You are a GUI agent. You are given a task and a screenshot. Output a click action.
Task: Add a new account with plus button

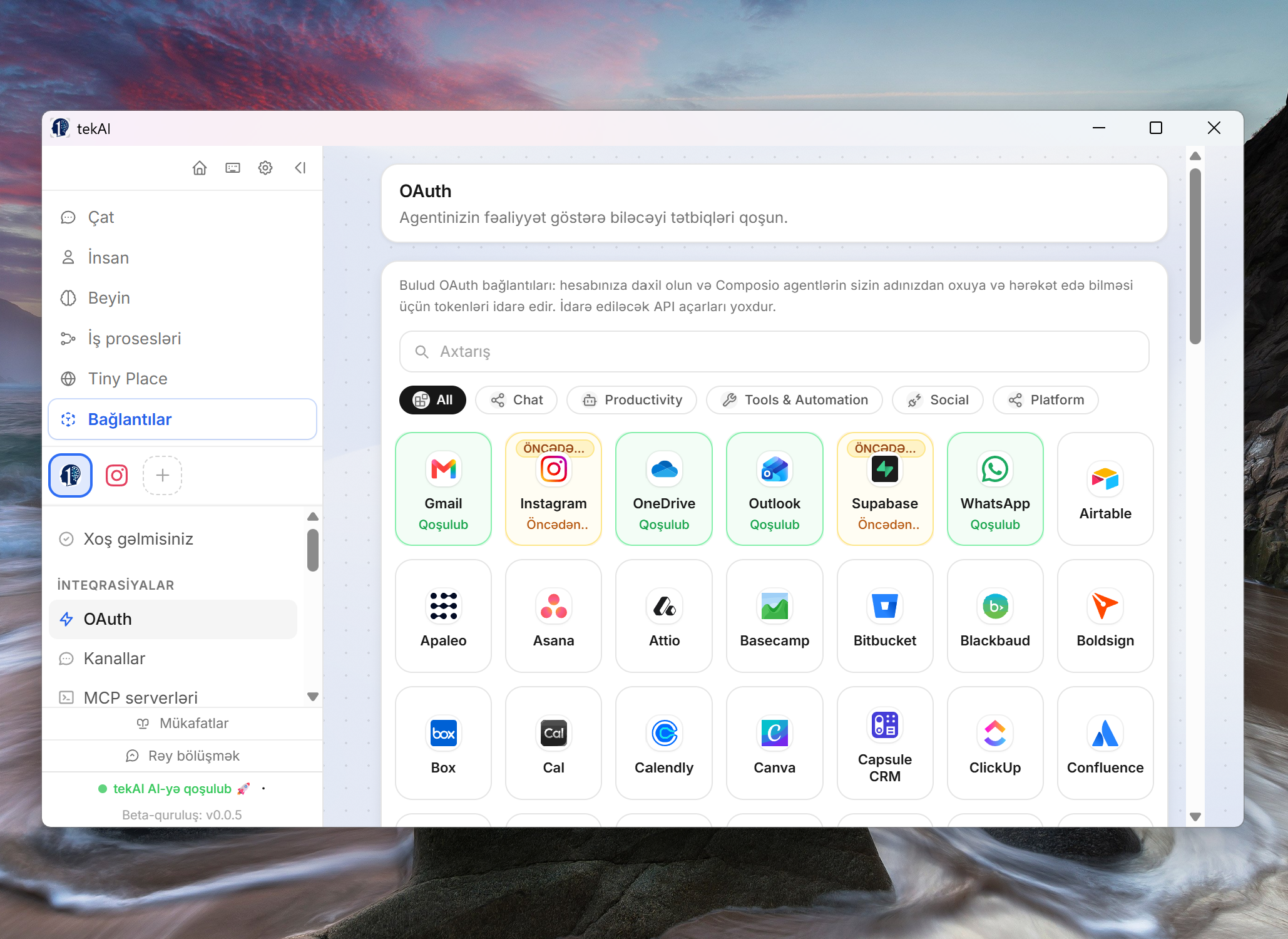tap(163, 475)
